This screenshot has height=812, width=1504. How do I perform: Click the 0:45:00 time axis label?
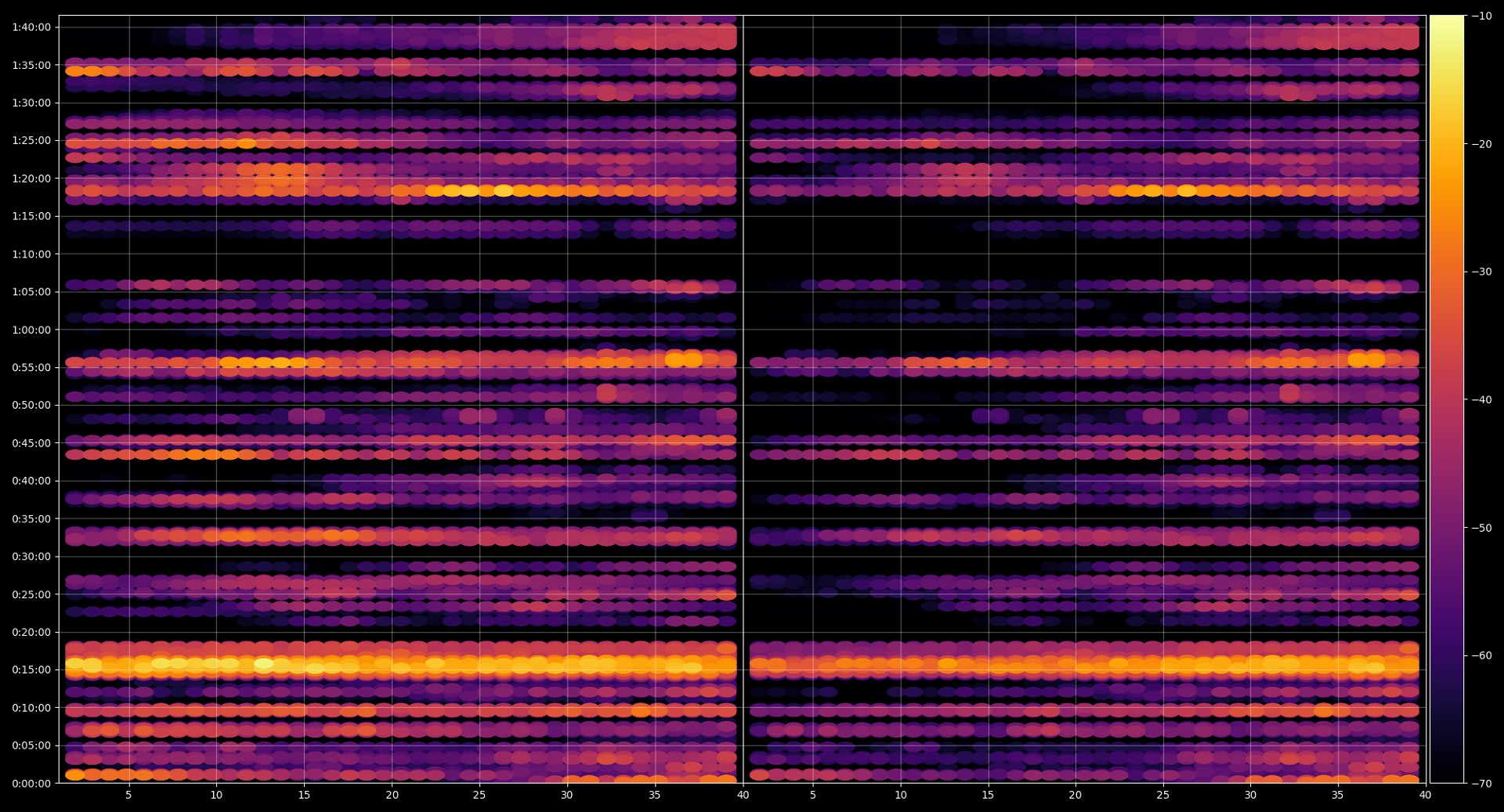(31, 443)
